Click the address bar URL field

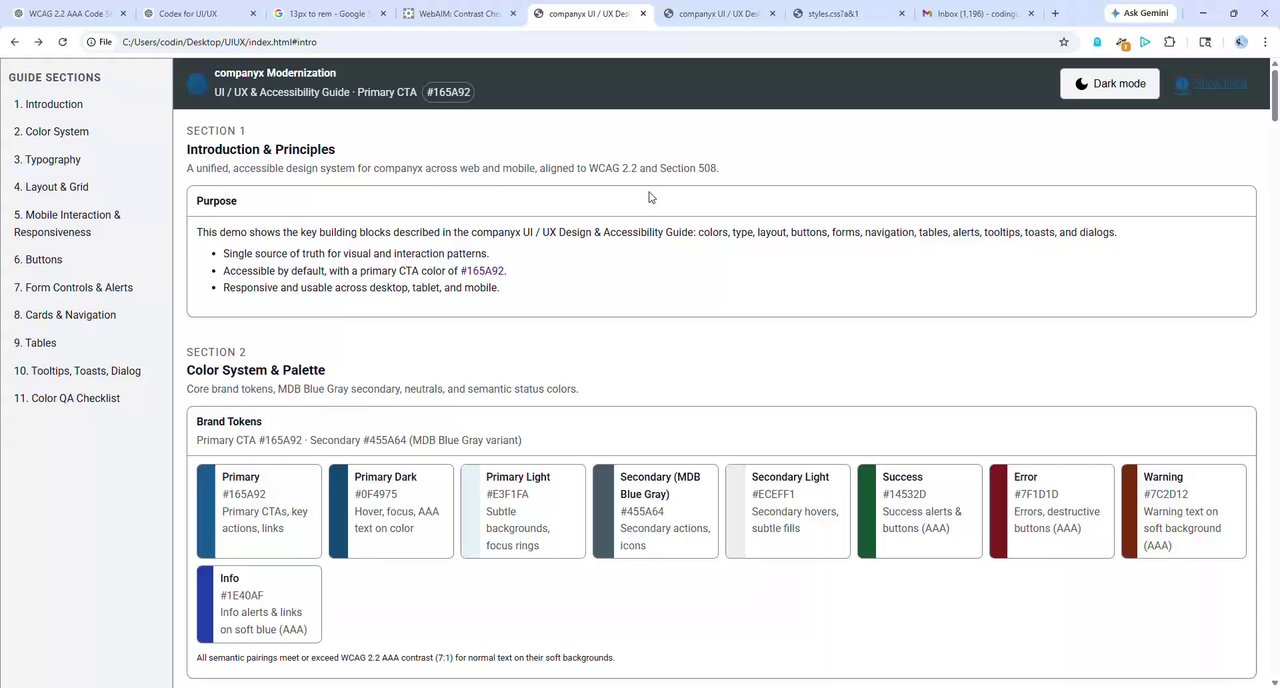(x=580, y=42)
